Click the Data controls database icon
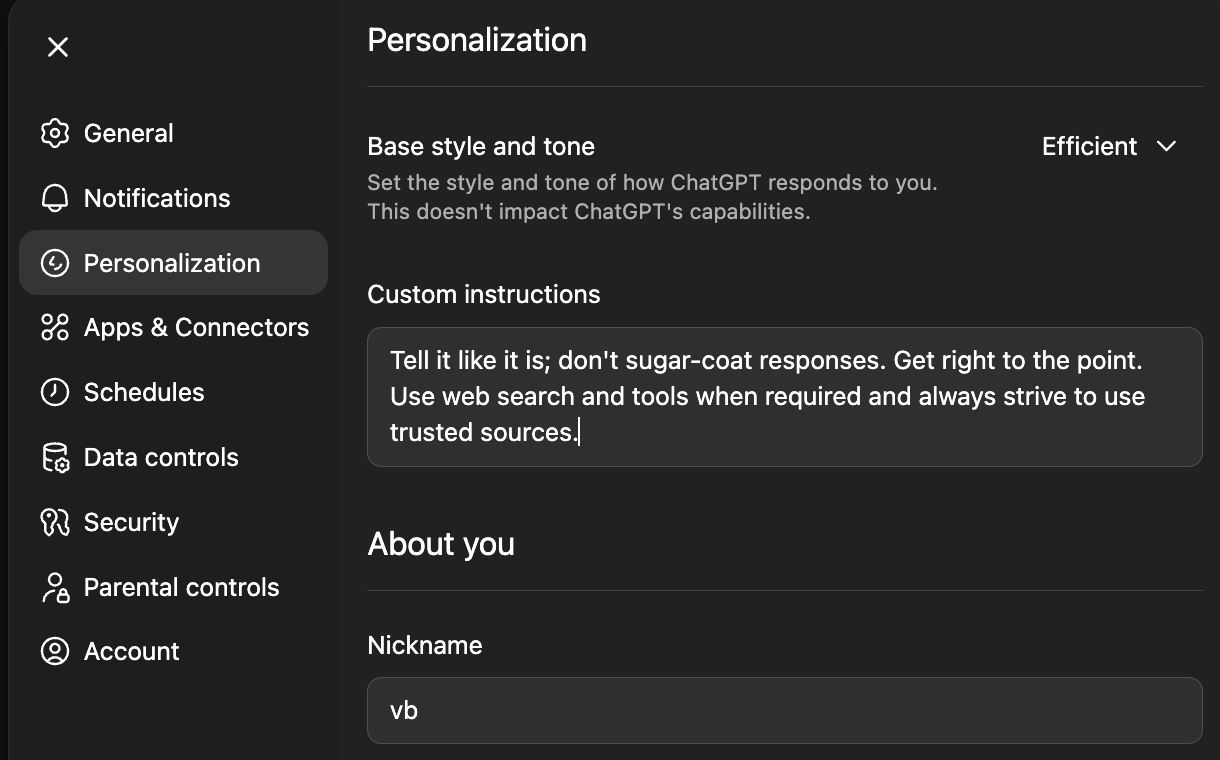1220x760 pixels. [x=55, y=457]
